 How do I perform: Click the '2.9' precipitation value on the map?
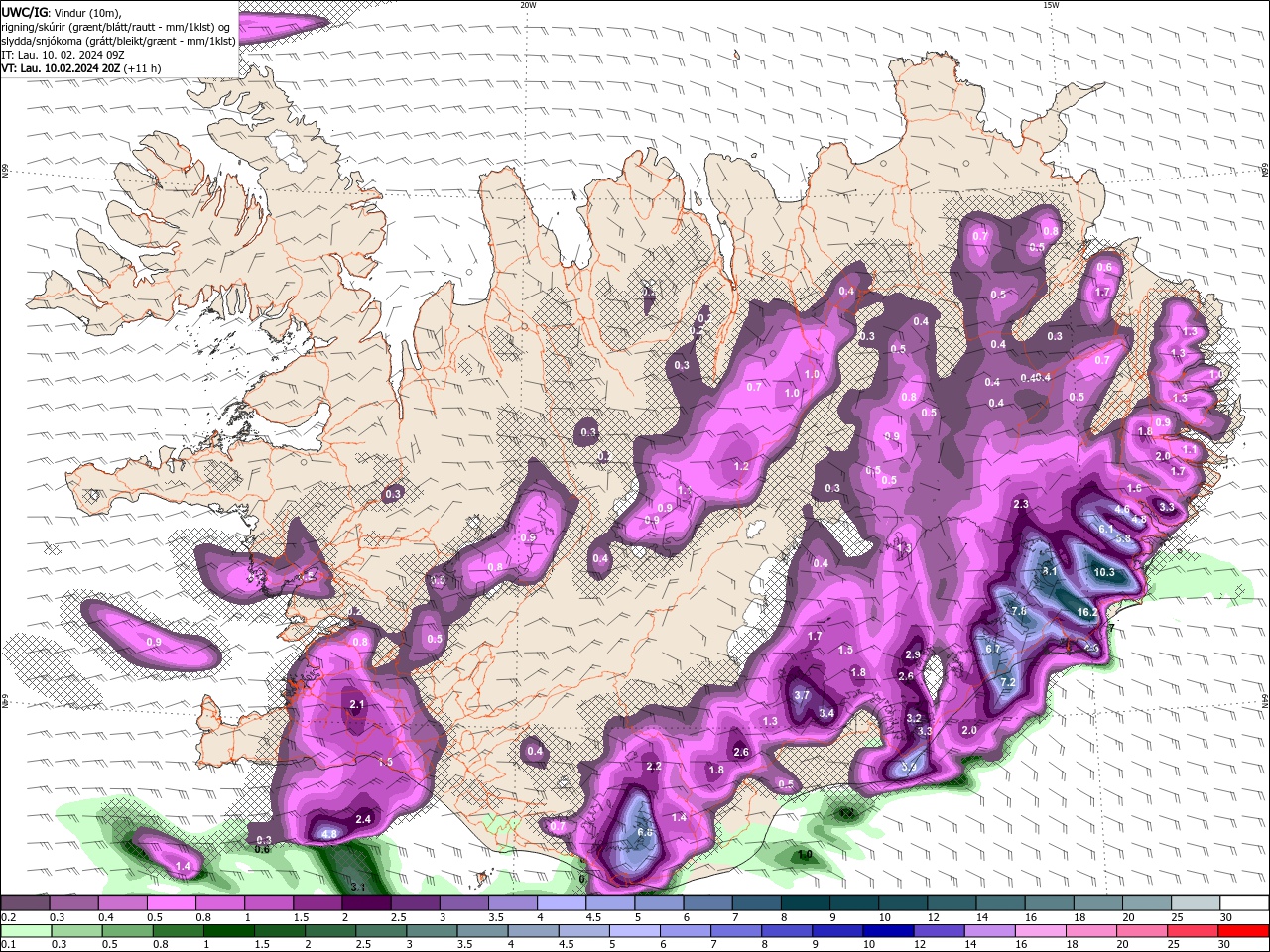coord(914,654)
